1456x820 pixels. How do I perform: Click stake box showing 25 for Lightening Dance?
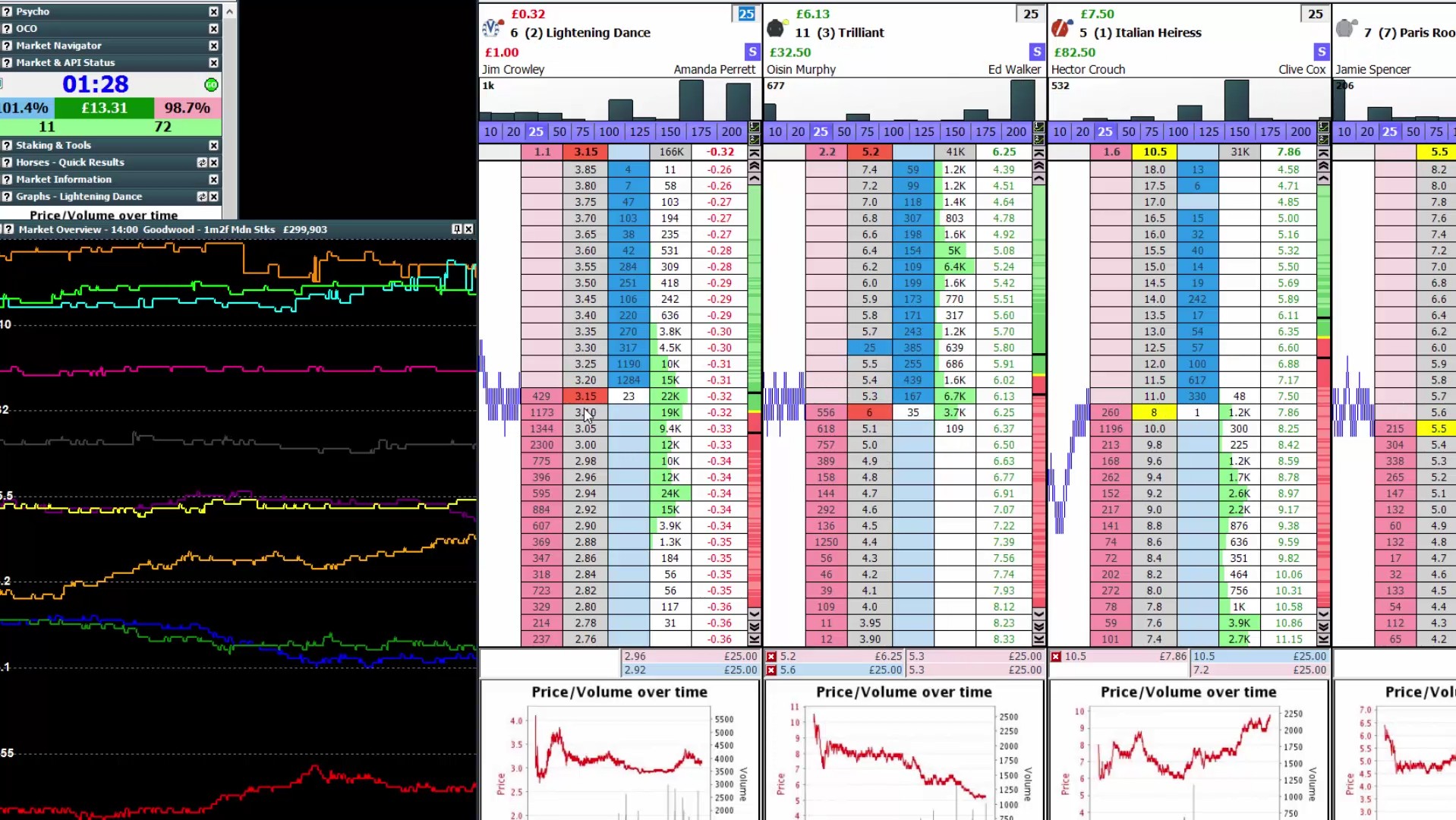click(746, 14)
